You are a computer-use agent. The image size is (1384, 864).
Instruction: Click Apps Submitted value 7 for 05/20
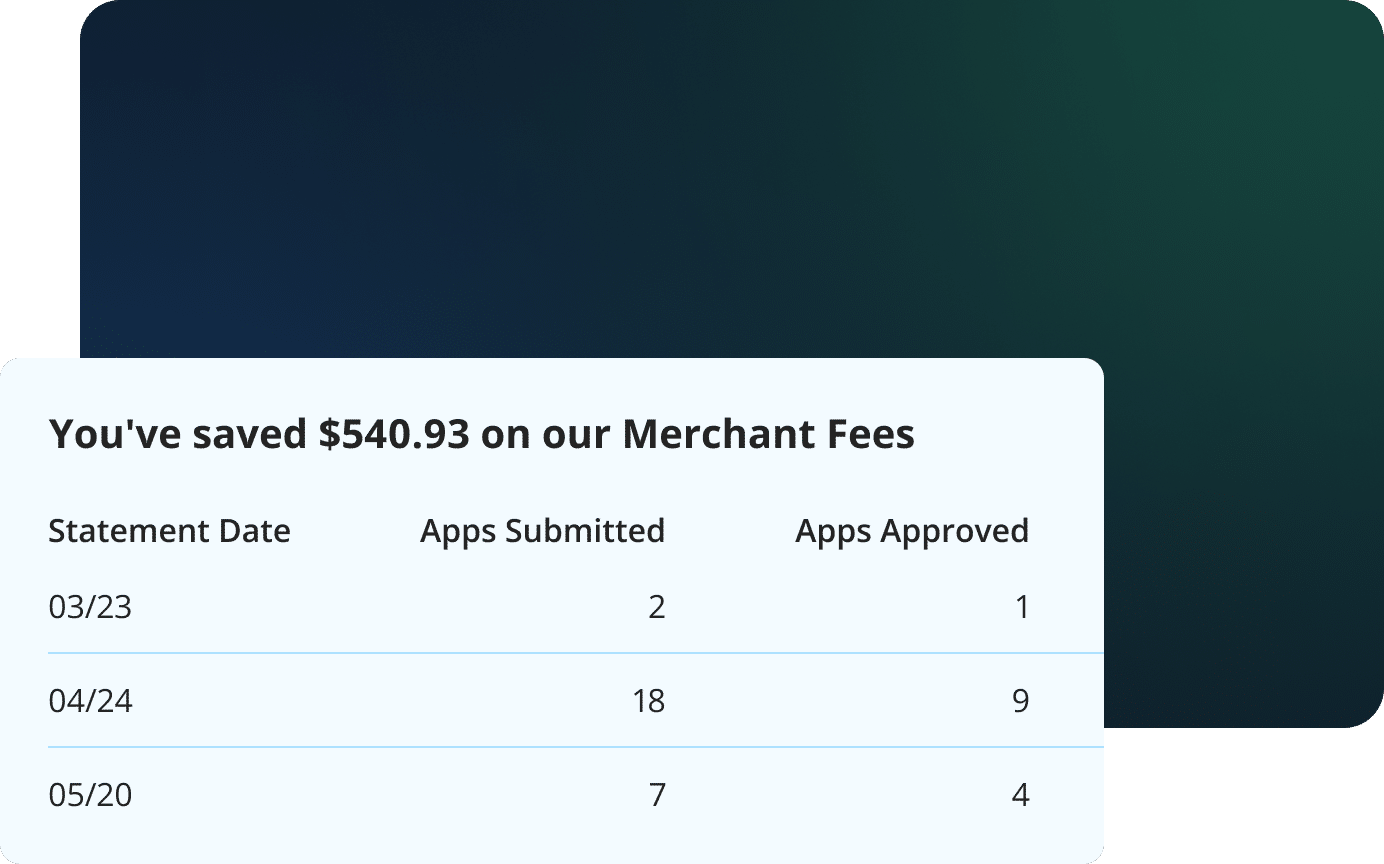(657, 795)
